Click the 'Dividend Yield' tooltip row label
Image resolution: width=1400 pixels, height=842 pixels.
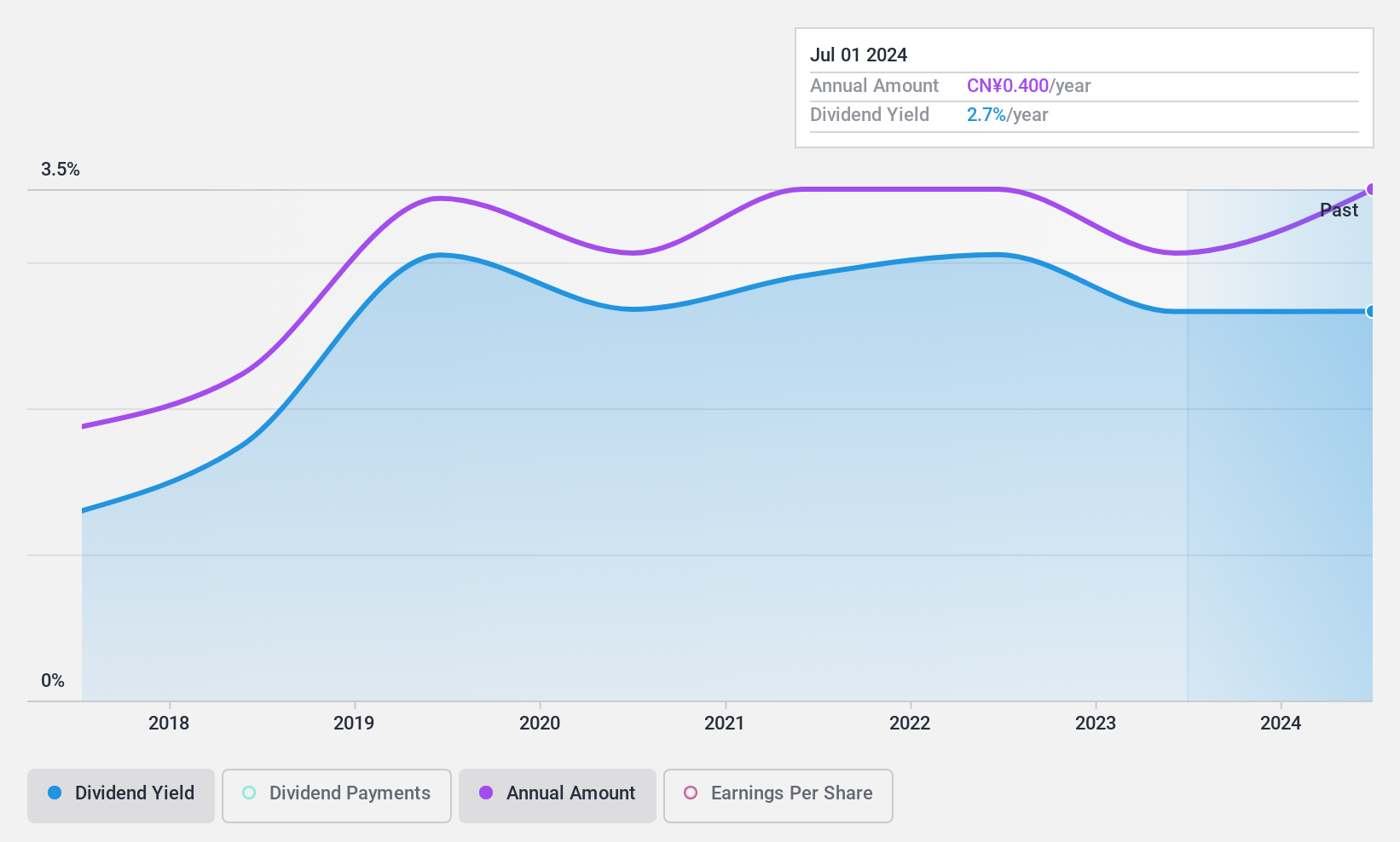pos(870,115)
